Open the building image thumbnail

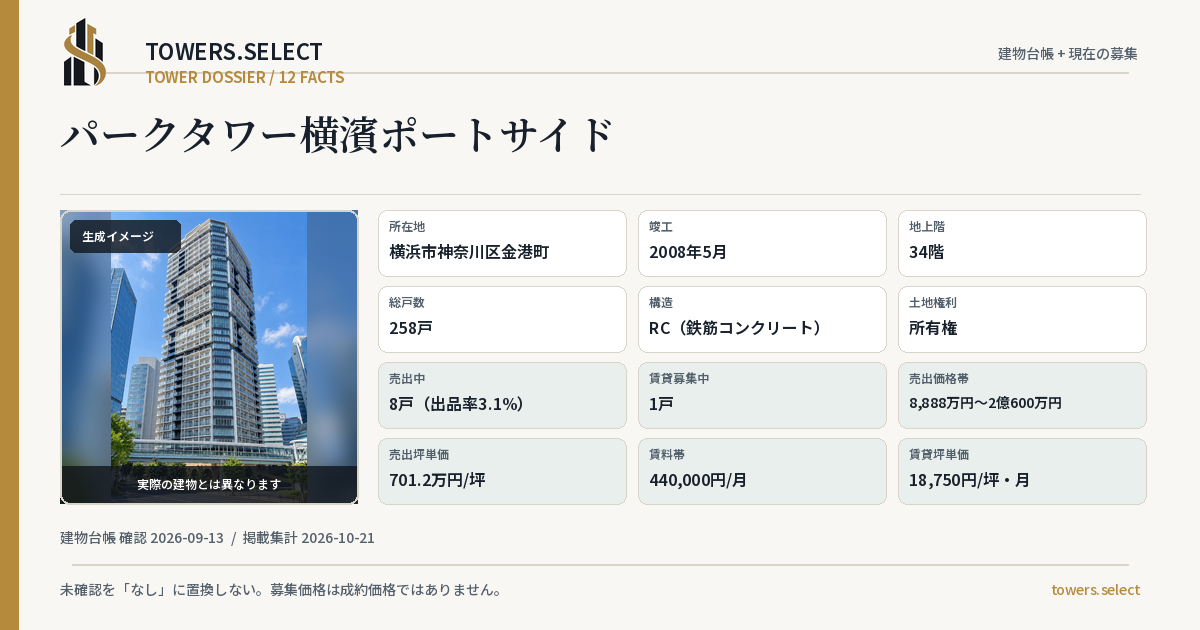(209, 357)
